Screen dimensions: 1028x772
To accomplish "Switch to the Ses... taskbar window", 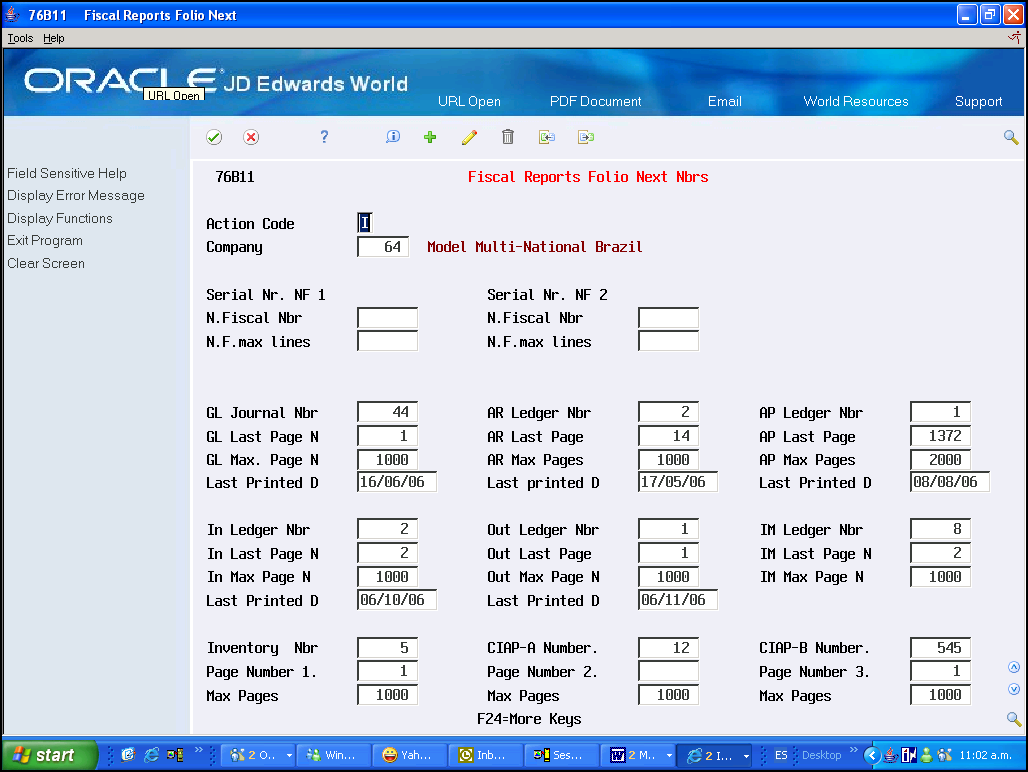I will (x=561, y=755).
